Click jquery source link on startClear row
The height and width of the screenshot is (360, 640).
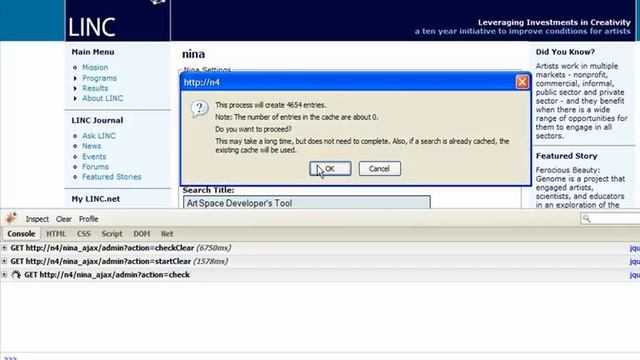tap(635, 262)
